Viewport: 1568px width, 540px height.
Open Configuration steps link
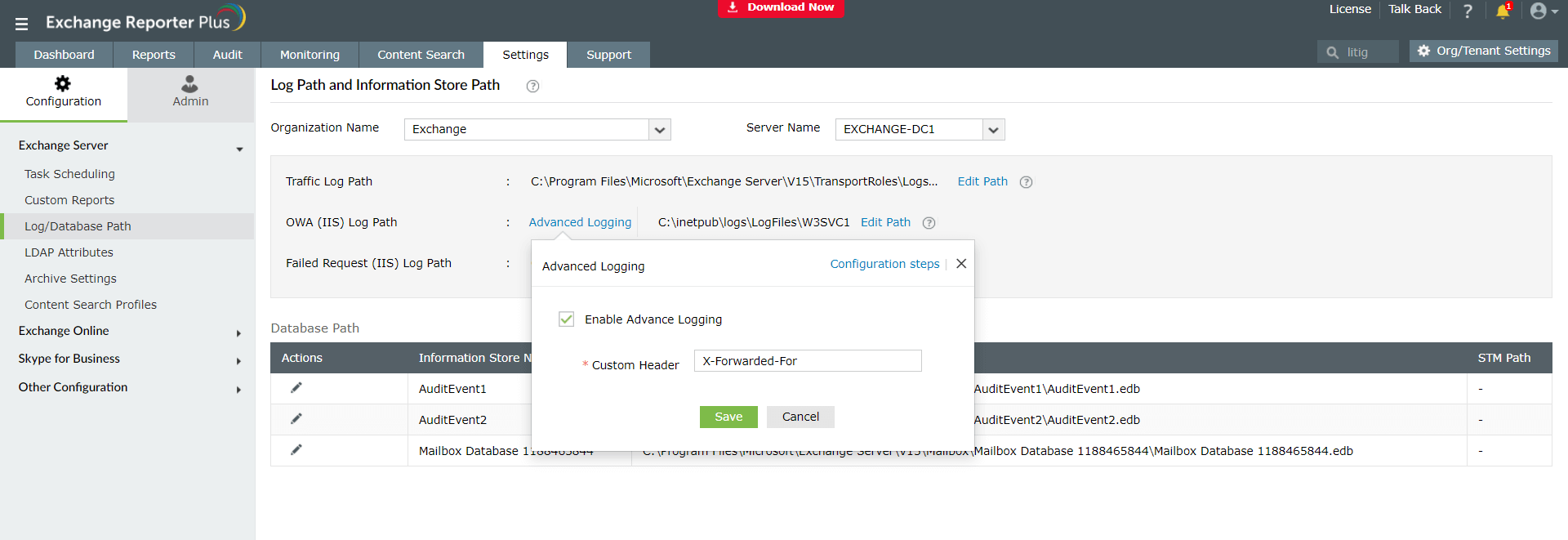pyautogui.click(x=884, y=264)
